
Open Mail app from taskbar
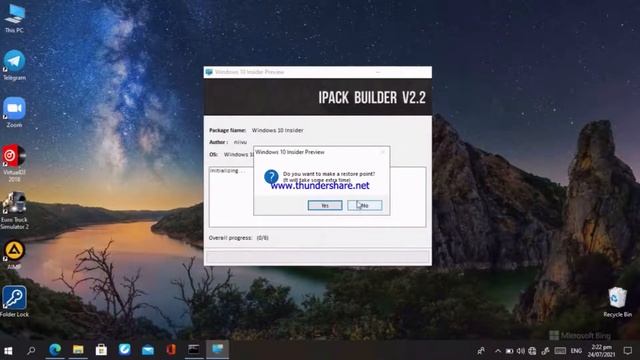(148, 350)
